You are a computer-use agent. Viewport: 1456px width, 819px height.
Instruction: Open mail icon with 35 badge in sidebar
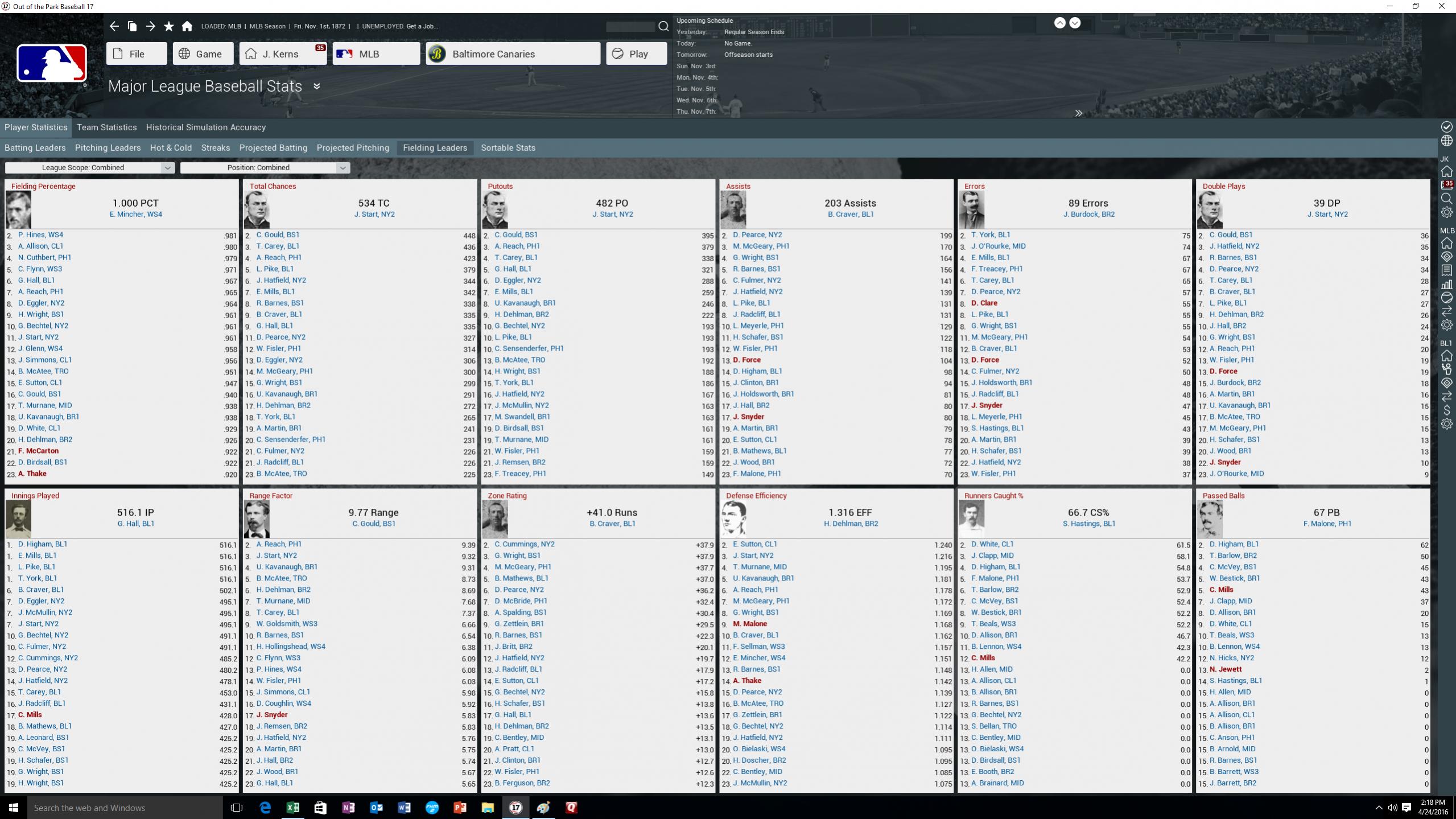(x=1446, y=185)
